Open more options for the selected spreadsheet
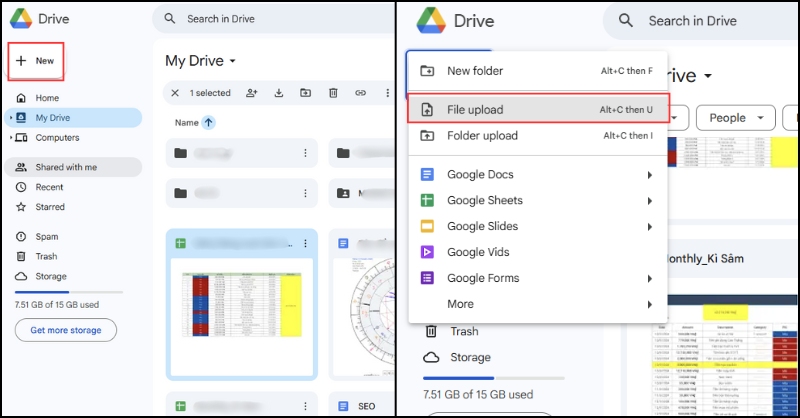Viewport: 800px width, 418px height. click(x=305, y=244)
